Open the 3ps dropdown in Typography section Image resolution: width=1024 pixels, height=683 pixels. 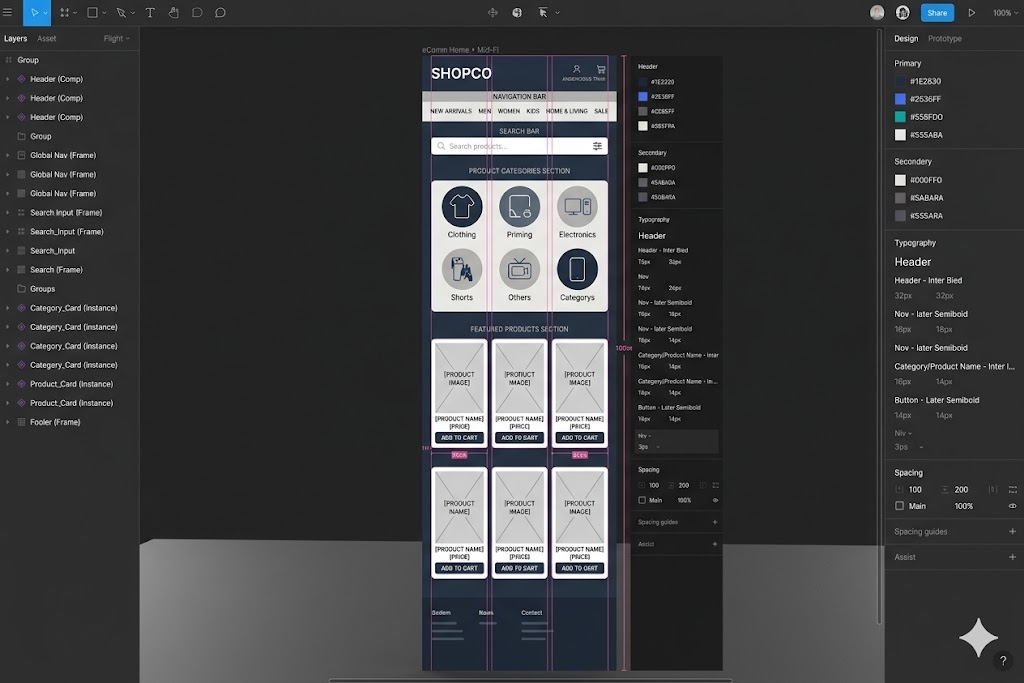click(x=908, y=447)
